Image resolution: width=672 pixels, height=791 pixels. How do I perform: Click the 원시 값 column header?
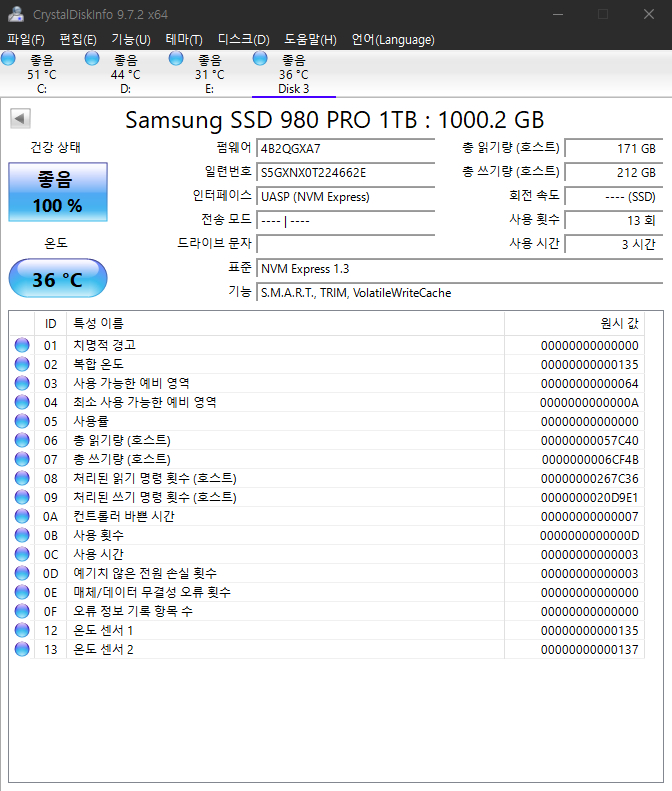click(575, 323)
